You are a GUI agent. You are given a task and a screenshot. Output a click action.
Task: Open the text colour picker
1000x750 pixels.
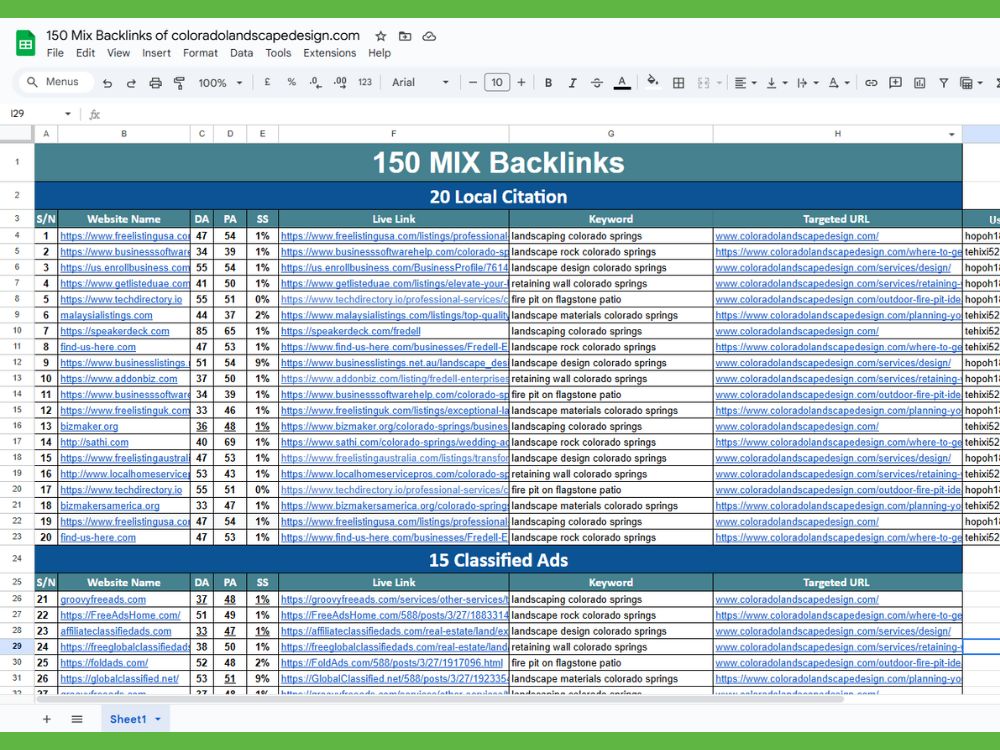[x=622, y=82]
